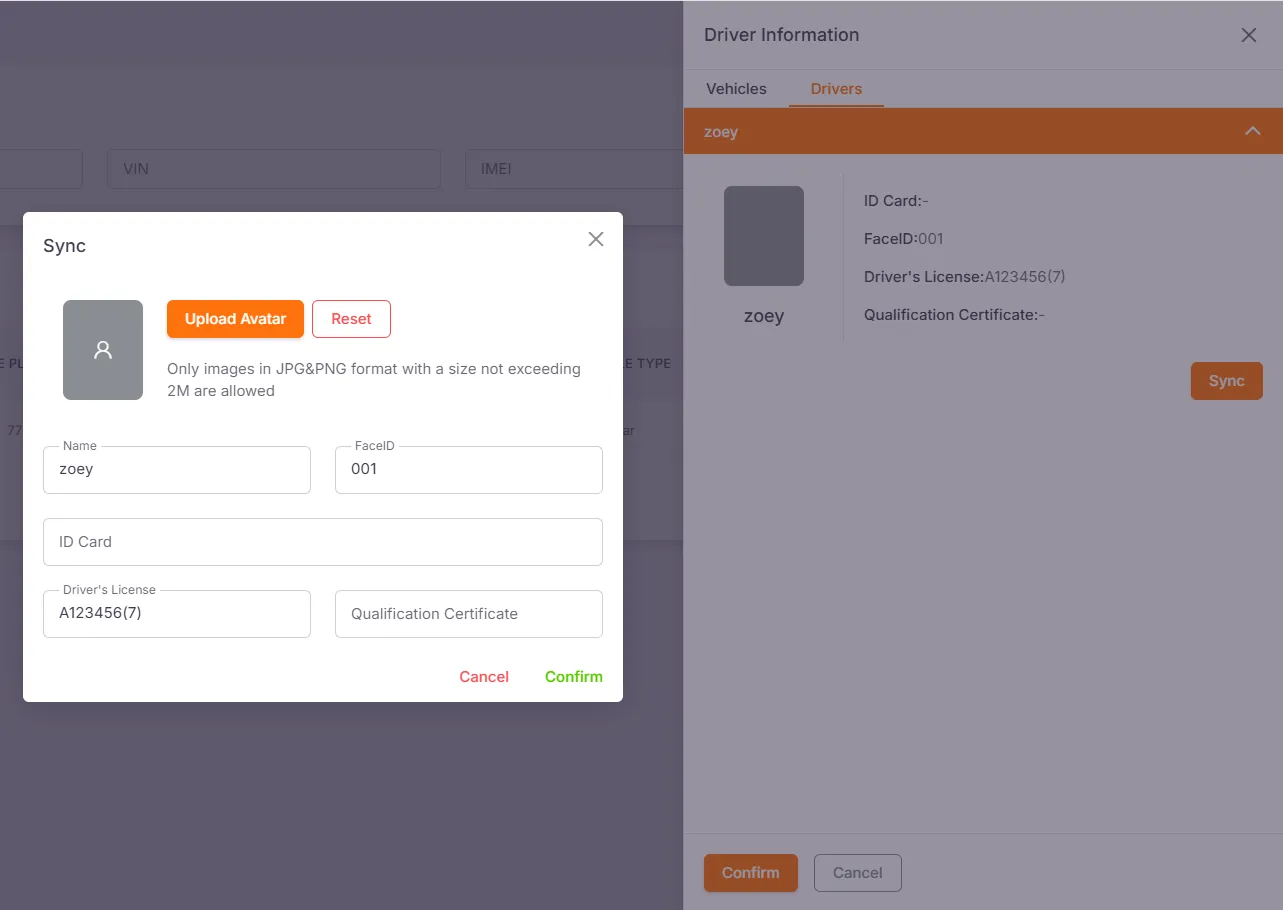
Task: Switch to the Vehicles tab
Action: point(736,89)
